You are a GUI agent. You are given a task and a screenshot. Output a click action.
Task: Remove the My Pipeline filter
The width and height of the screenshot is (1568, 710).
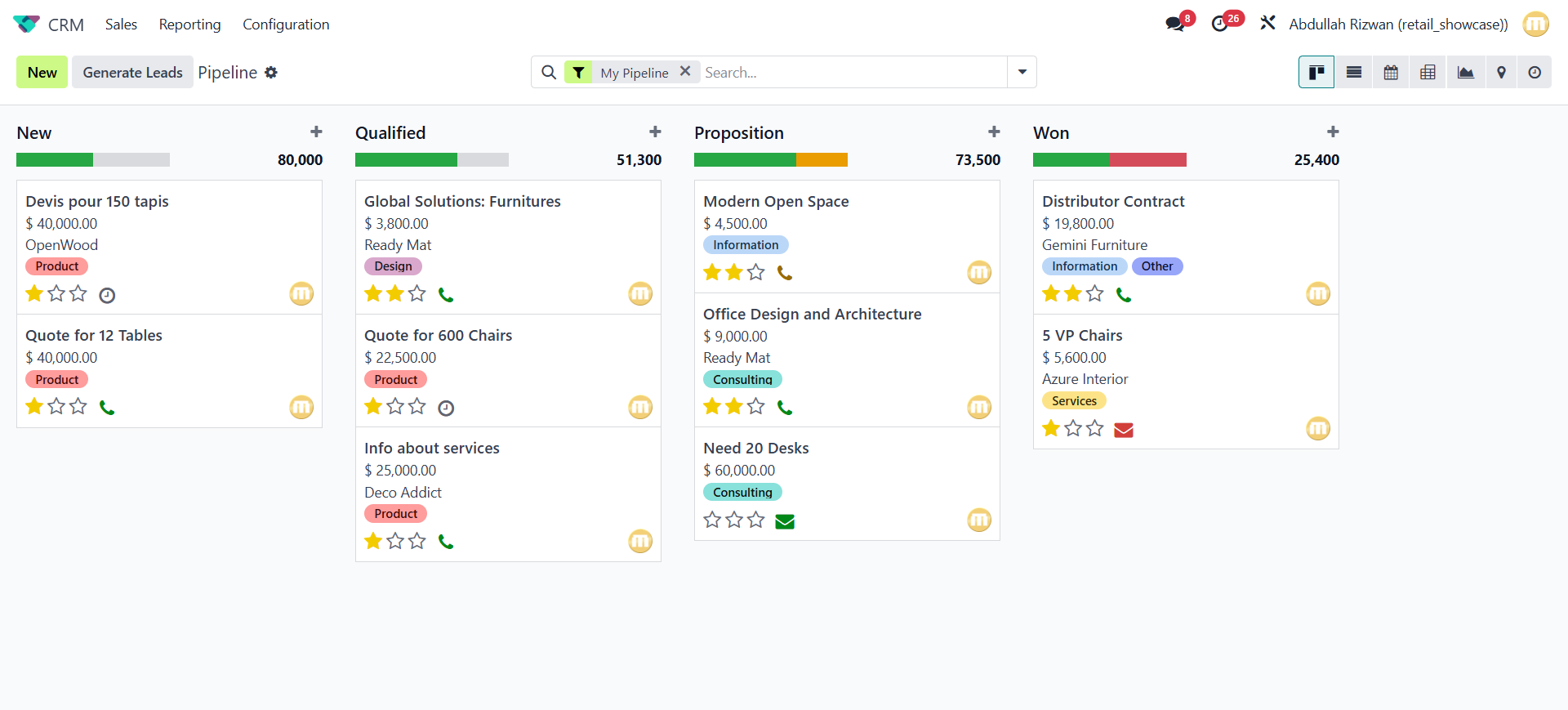pos(685,71)
